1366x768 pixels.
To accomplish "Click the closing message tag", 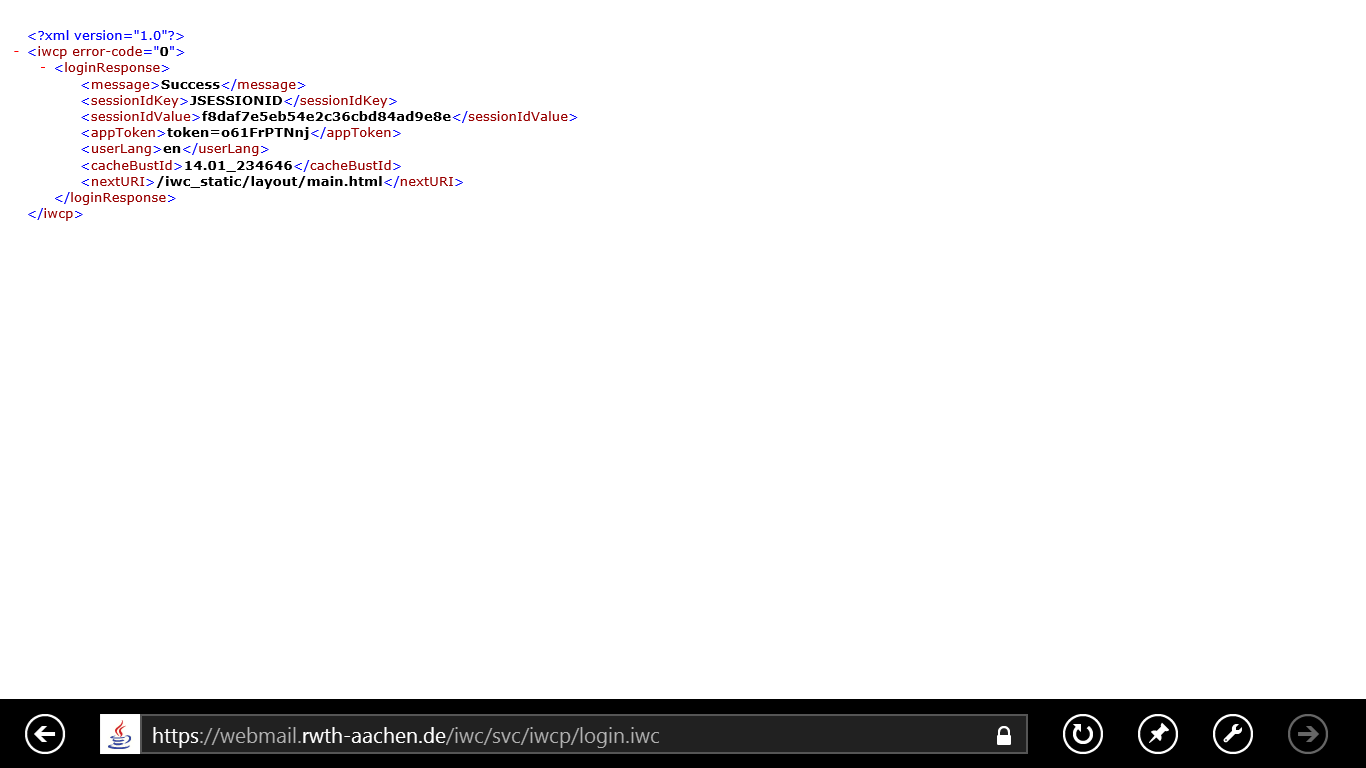I will click(263, 85).
